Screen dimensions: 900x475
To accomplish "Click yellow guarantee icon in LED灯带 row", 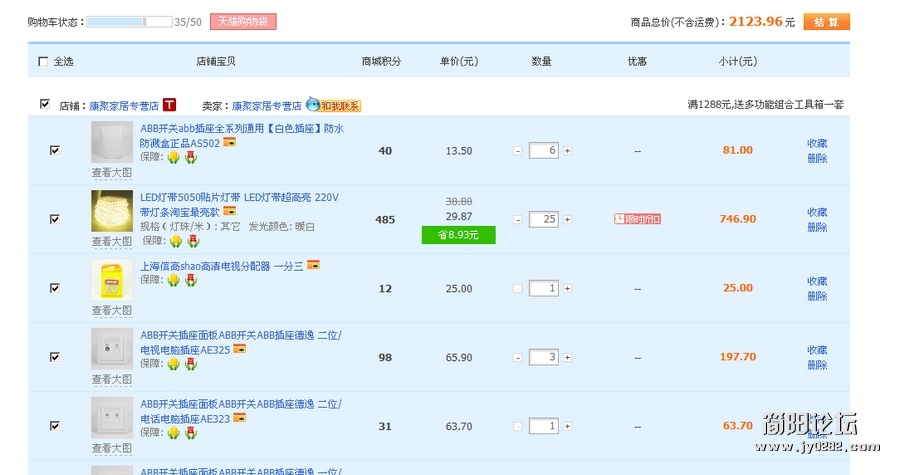I will coord(176,241).
